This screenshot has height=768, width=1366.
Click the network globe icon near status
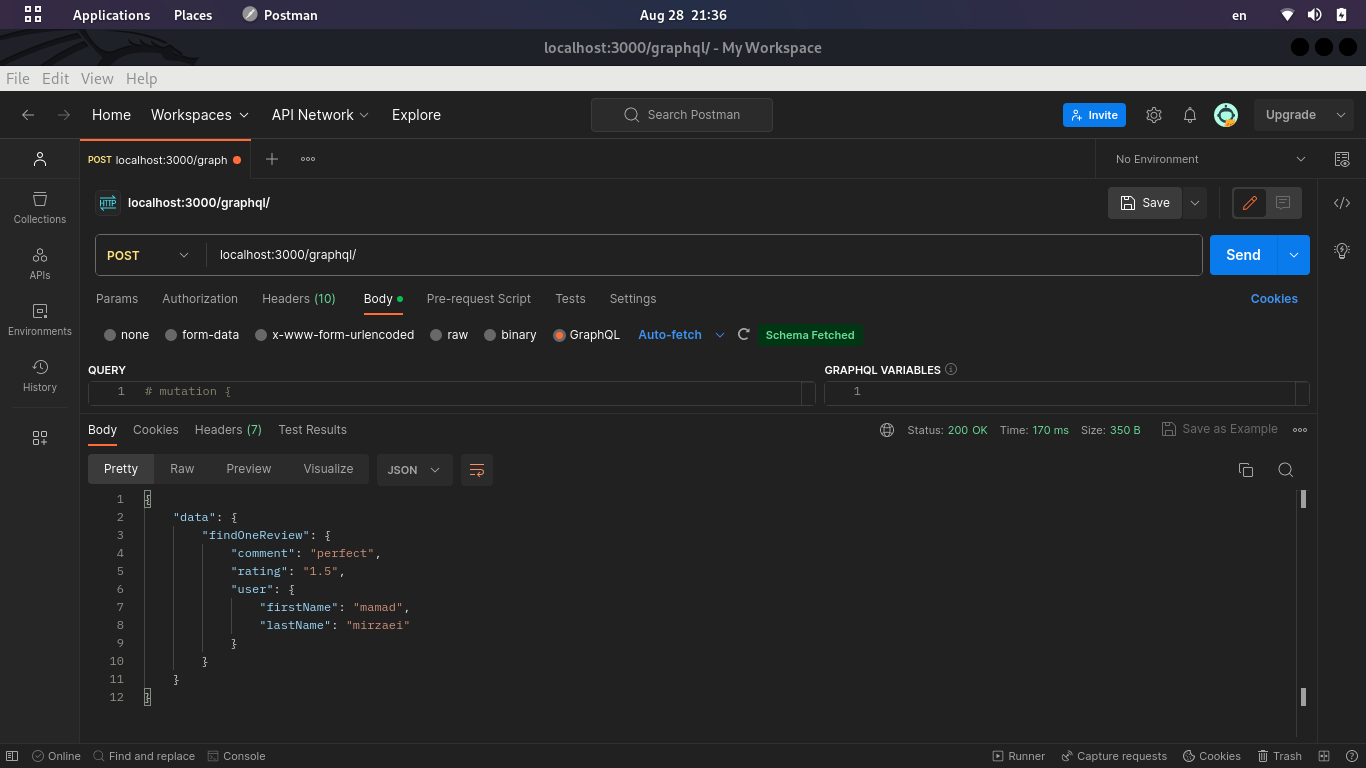click(x=887, y=430)
